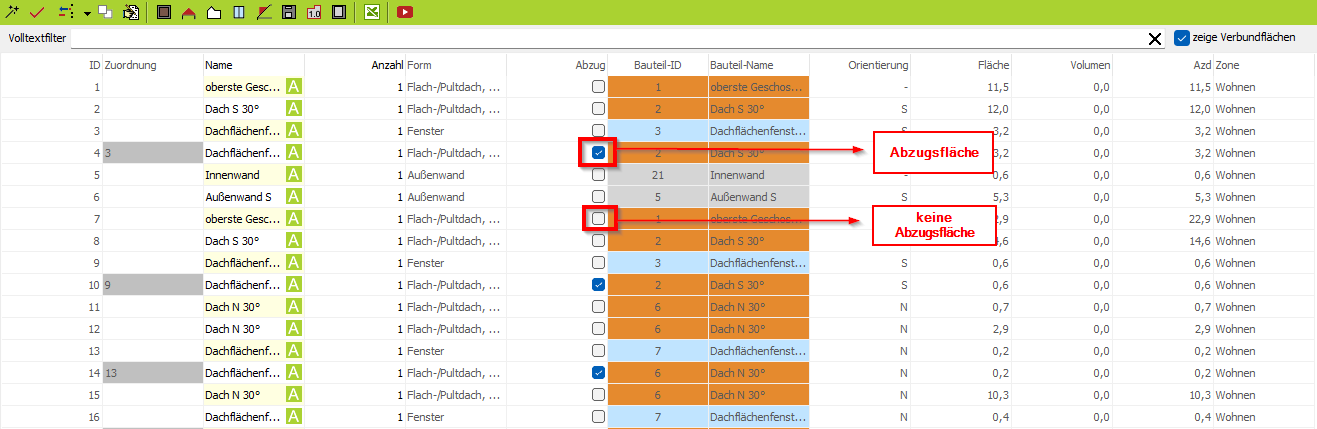Click the green Excel export icon
The image size is (1317, 429).
point(371,13)
